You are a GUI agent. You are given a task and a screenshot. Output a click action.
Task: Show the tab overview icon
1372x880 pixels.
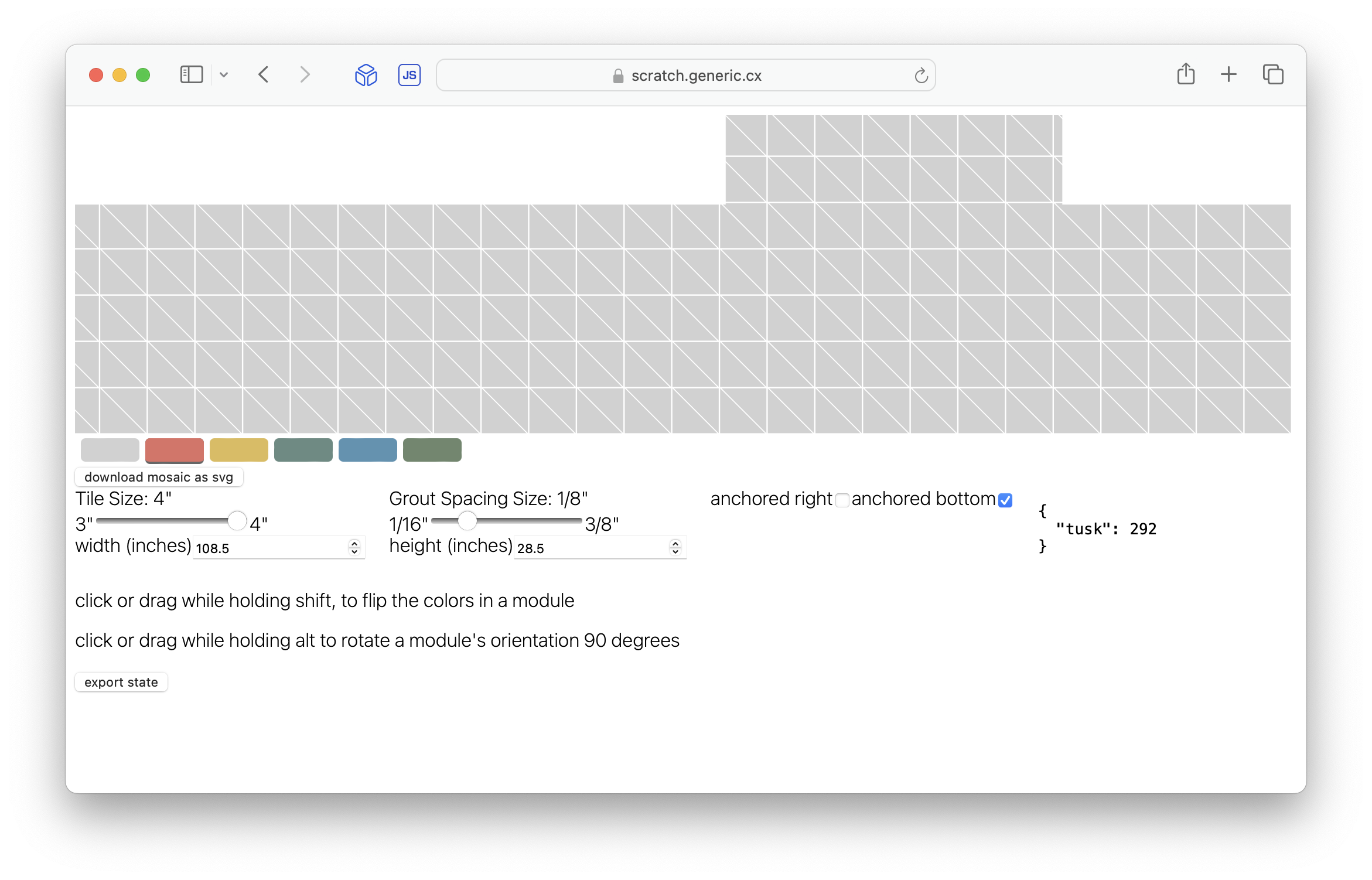pos(1273,74)
